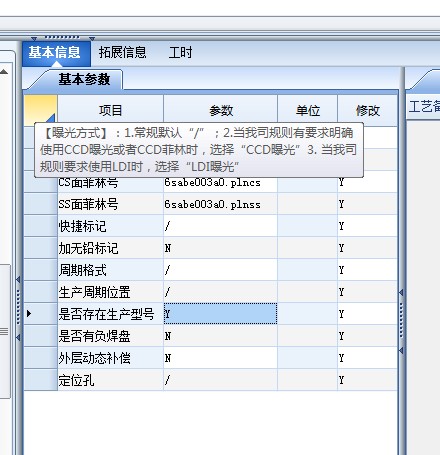This screenshot has width=440, height=455.
Task: Click the 快捷标记 parameter cell
Action: pos(220,226)
